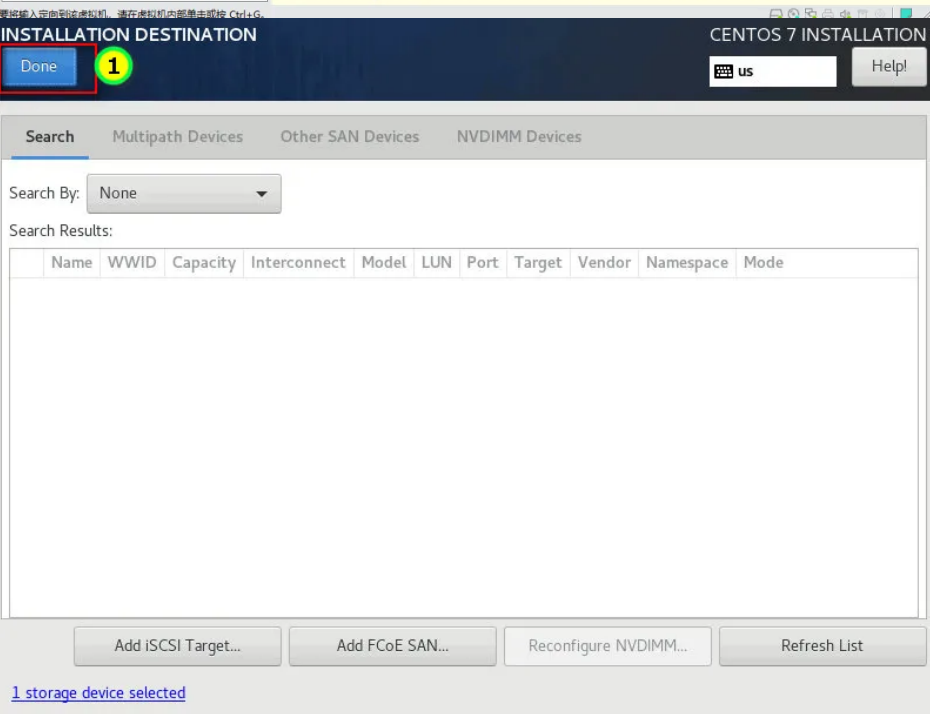941x719 pixels.
Task: Click the Target column header
Action: click(538, 263)
